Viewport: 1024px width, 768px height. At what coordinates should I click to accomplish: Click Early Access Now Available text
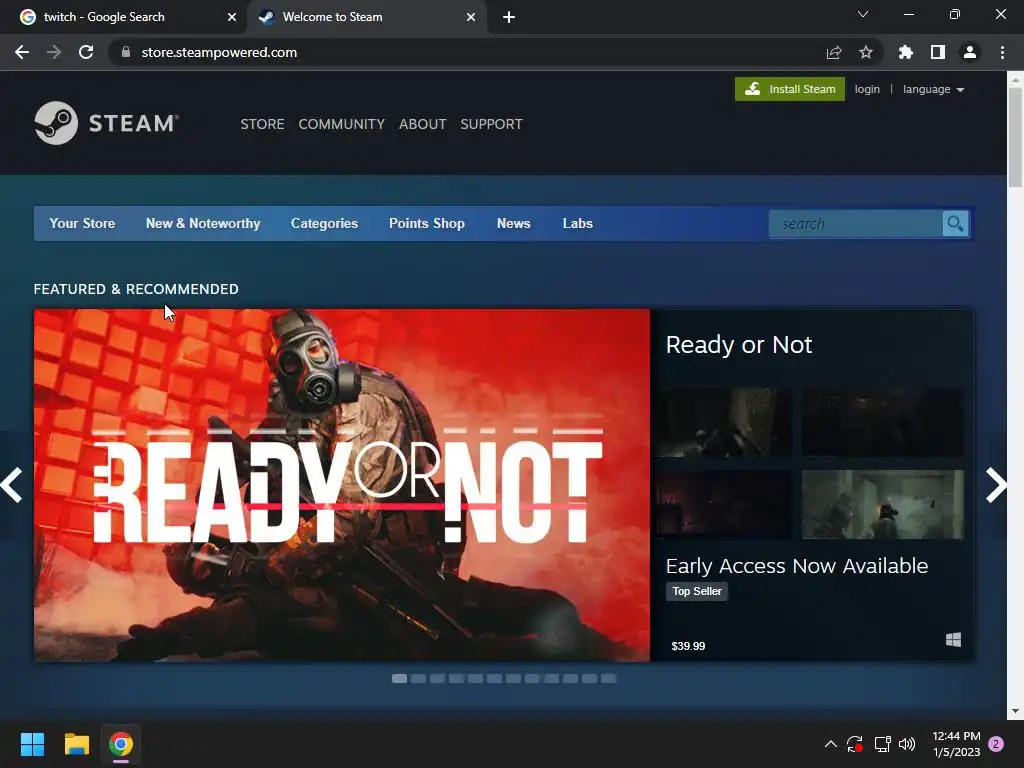coord(796,566)
